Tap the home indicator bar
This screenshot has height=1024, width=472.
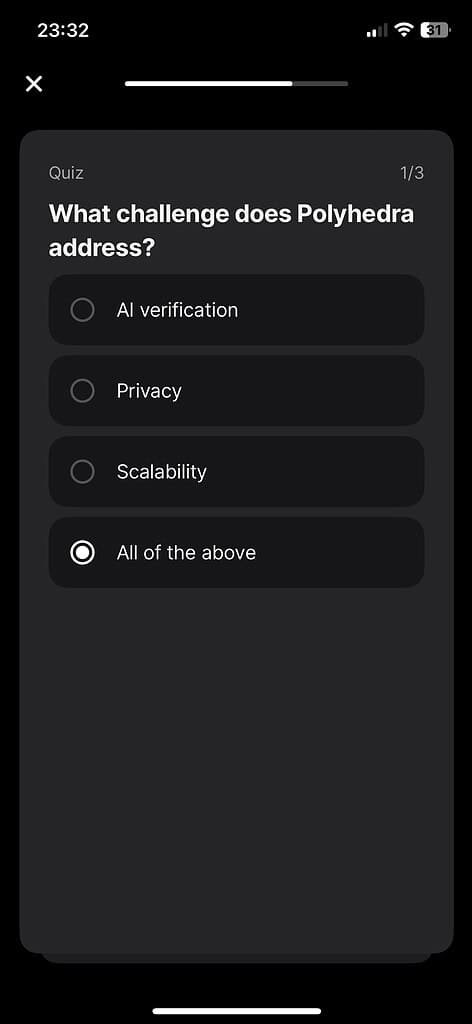(x=236, y=1011)
